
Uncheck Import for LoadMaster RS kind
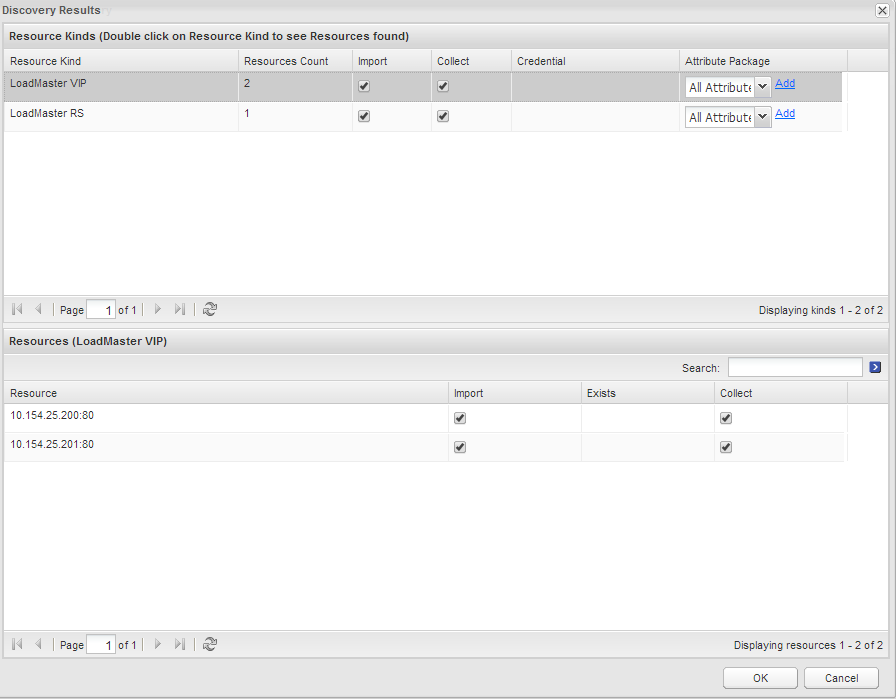[363, 116]
